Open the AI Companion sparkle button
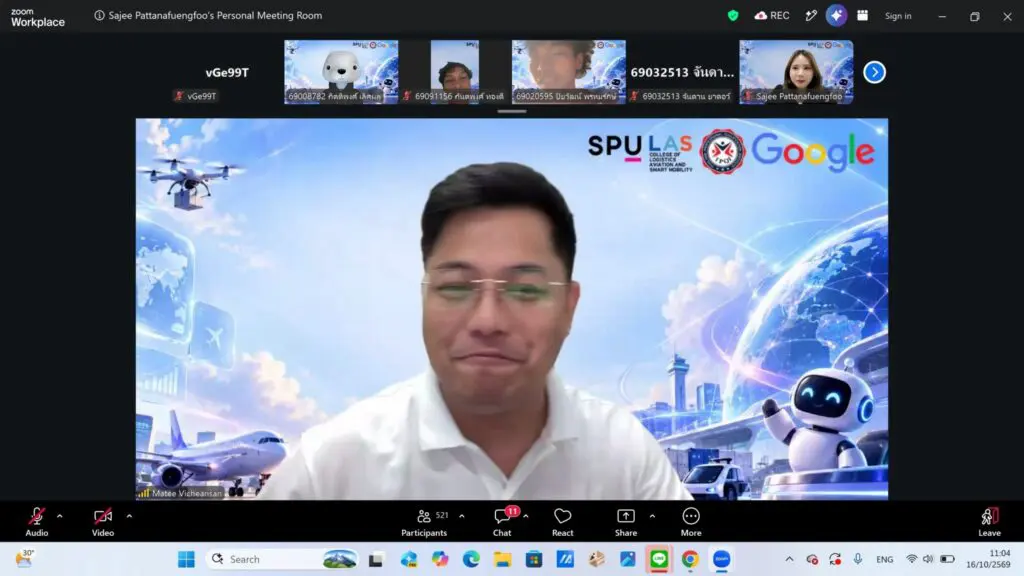 837,16
